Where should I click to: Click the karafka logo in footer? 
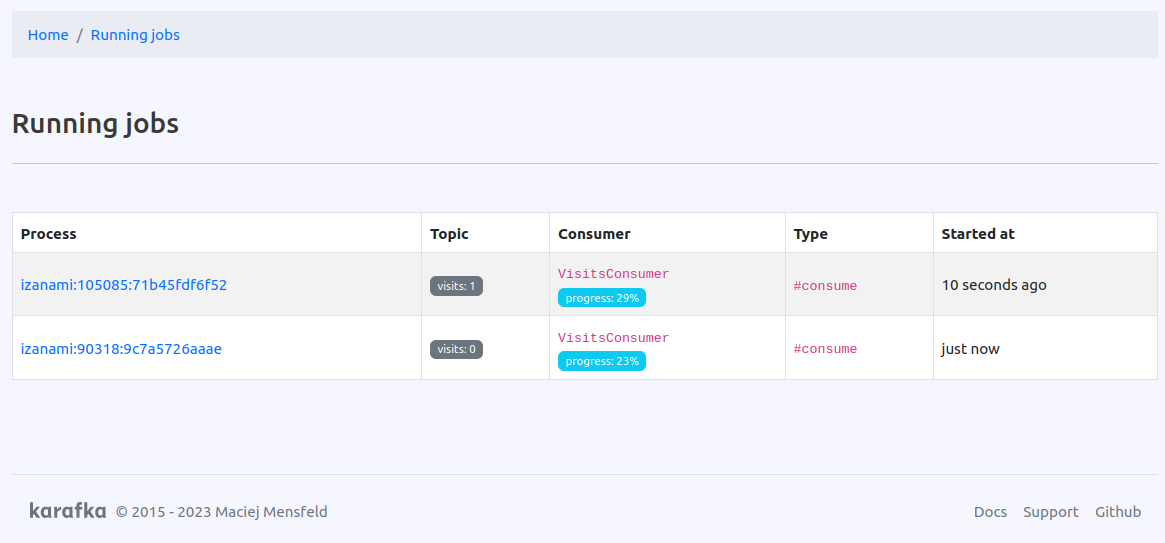pyautogui.click(x=68, y=510)
